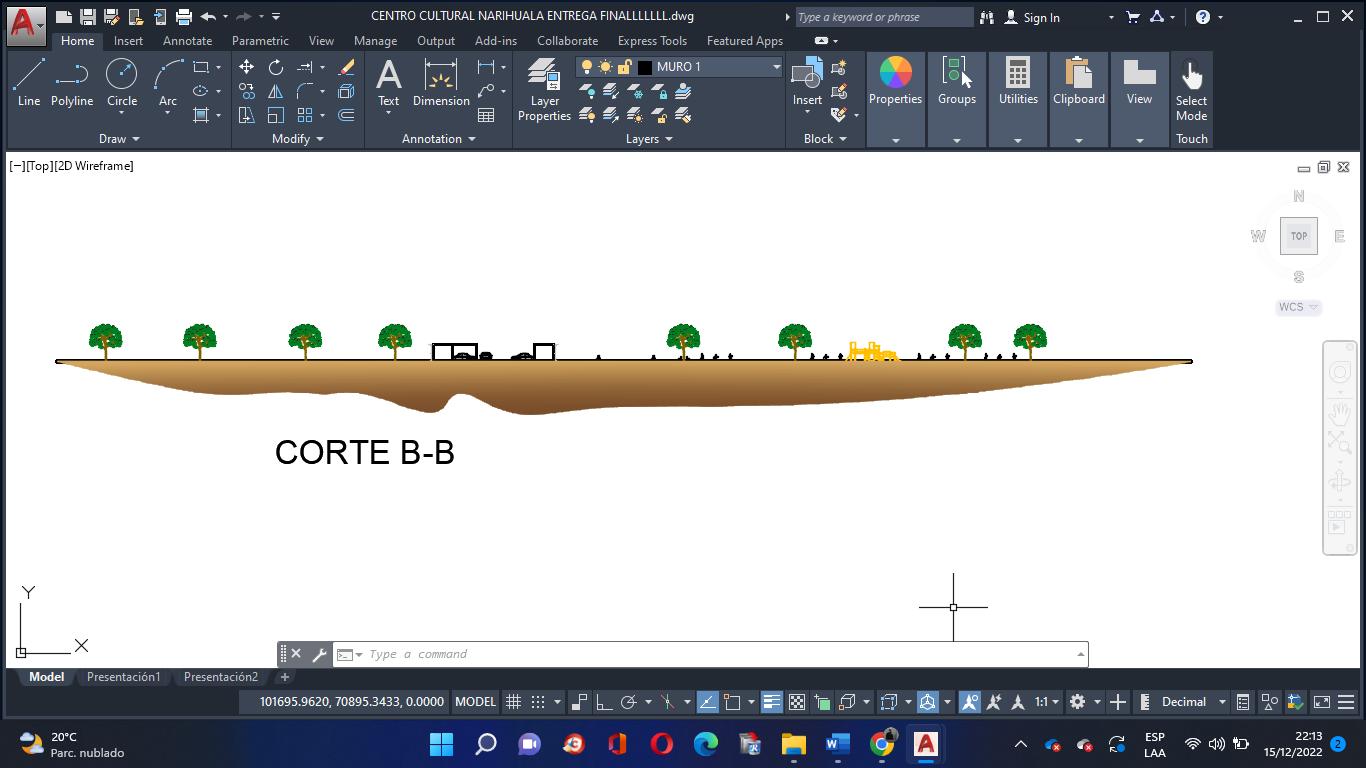This screenshot has height=768, width=1366.
Task: Activate the Circle tool
Action: tap(122, 82)
